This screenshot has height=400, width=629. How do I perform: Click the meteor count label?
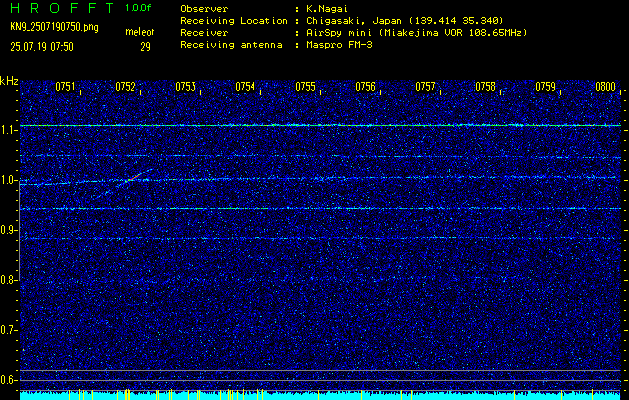[140, 32]
